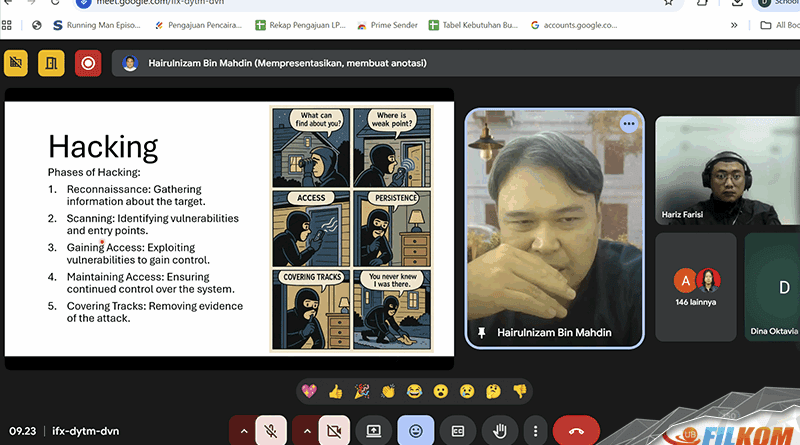
Task: Leave the call with the red hang-up button
Action: tap(576, 430)
